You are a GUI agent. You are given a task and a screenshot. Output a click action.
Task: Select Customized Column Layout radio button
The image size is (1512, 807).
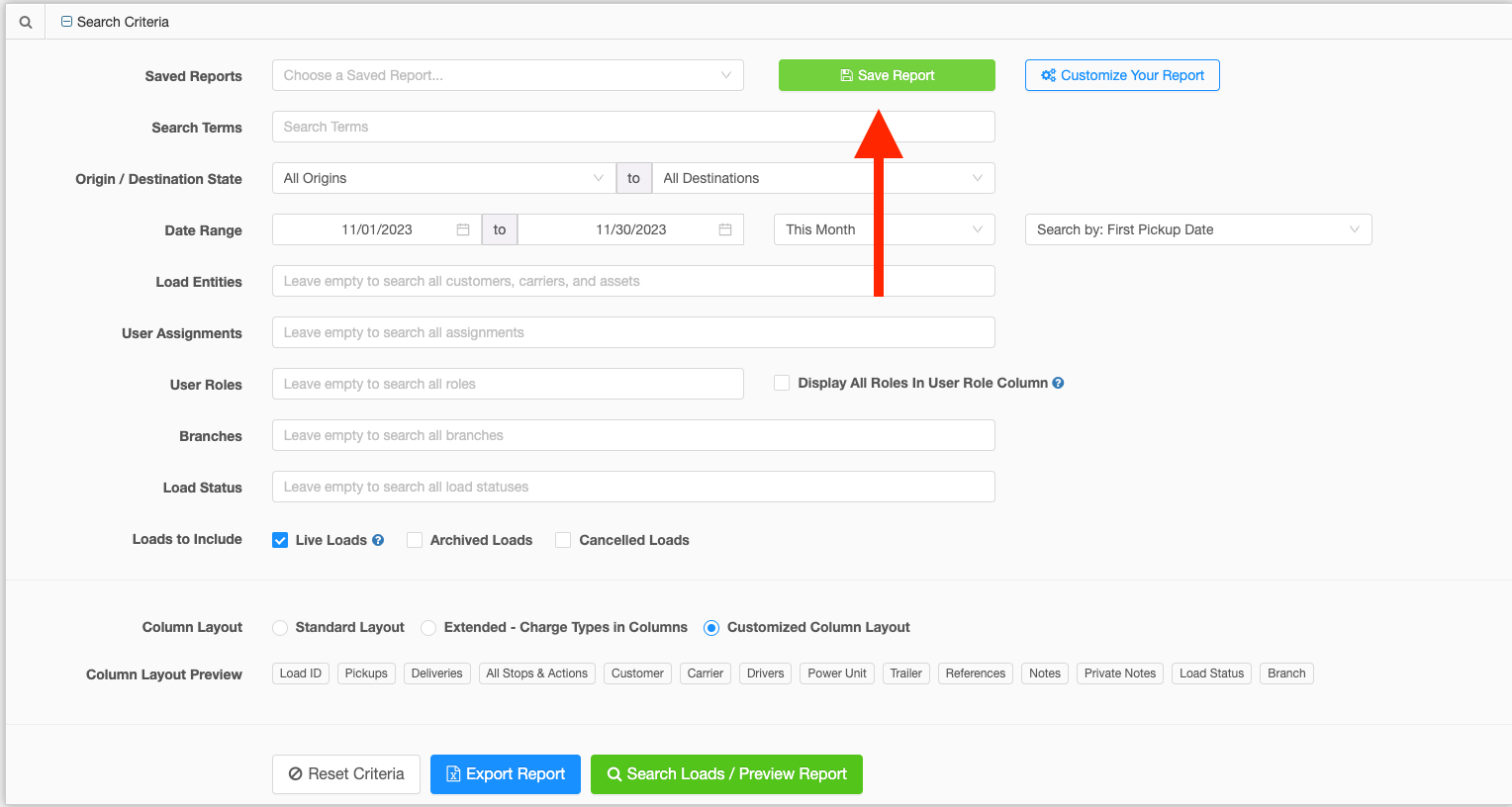(x=711, y=627)
